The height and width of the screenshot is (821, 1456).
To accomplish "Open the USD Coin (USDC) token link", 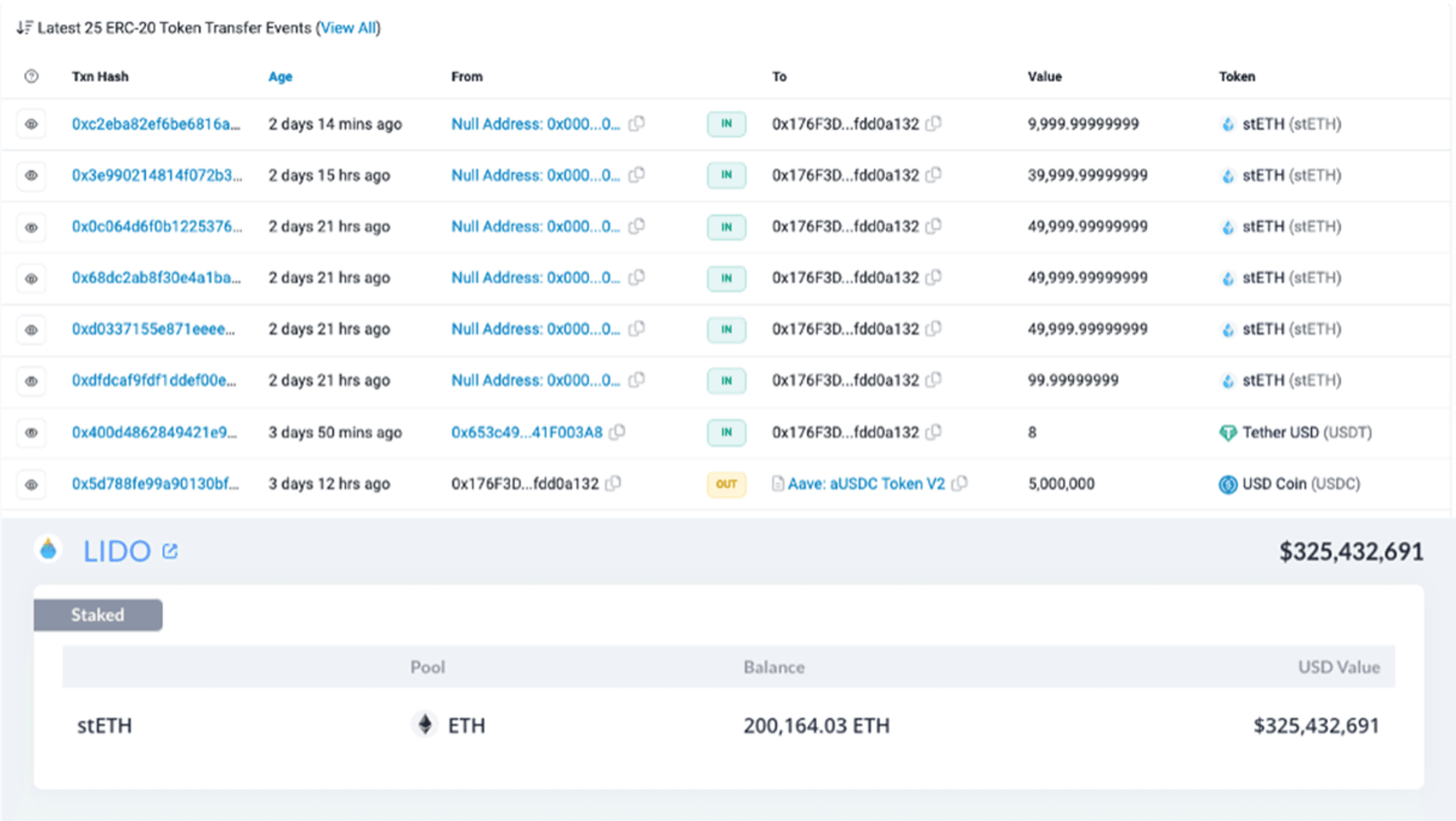I will click(x=1301, y=483).
